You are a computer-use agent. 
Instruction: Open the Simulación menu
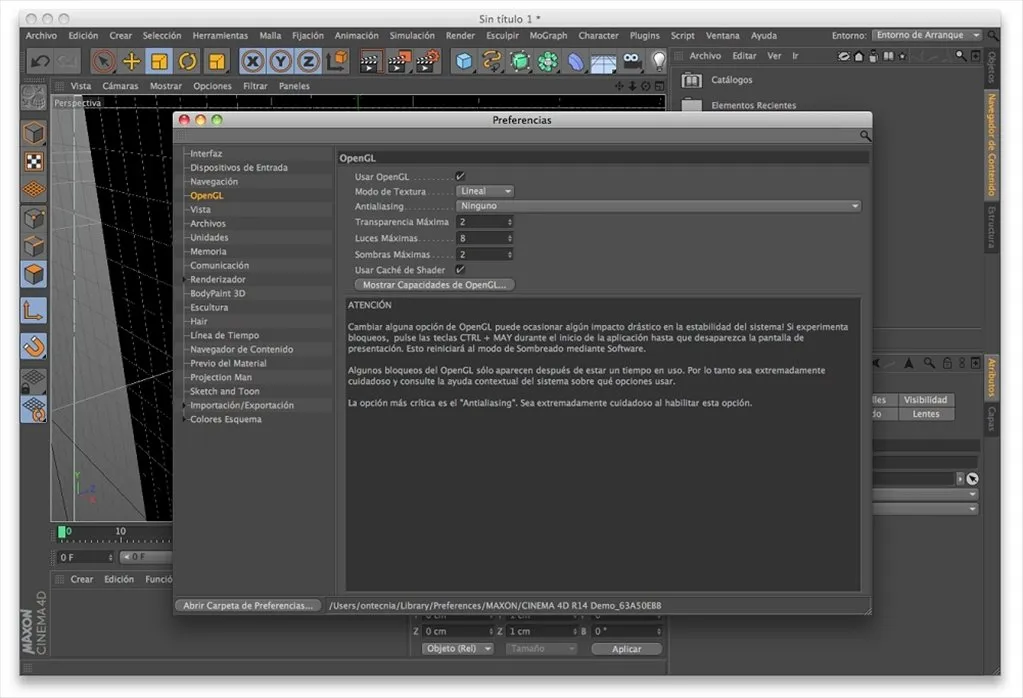412,36
